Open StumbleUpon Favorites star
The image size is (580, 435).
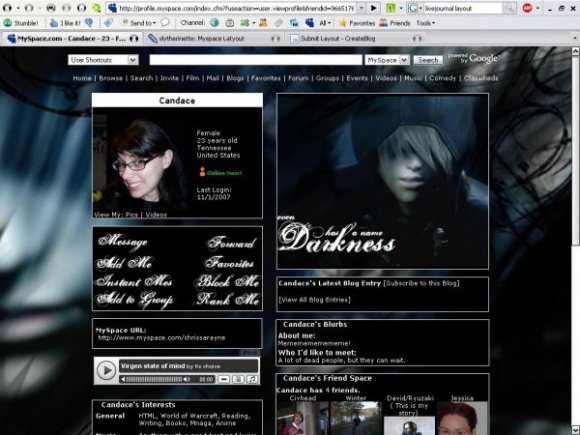pyautogui.click(x=357, y=23)
